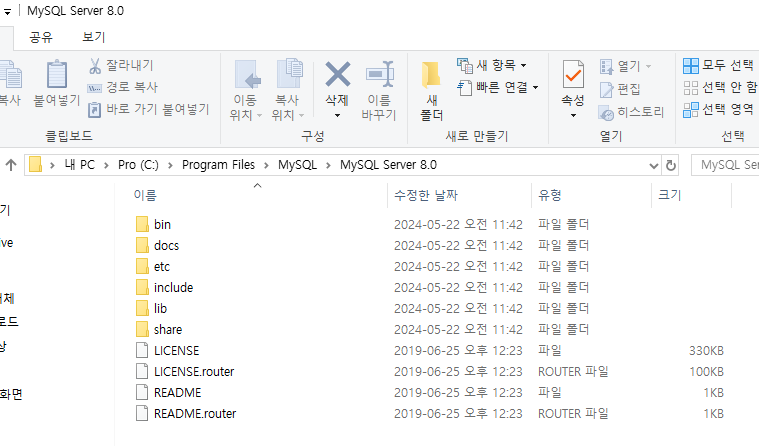Click the Properties (속성) checkmark icon
Image resolution: width=759 pixels, height=446 pixels.
click(573, 74)
